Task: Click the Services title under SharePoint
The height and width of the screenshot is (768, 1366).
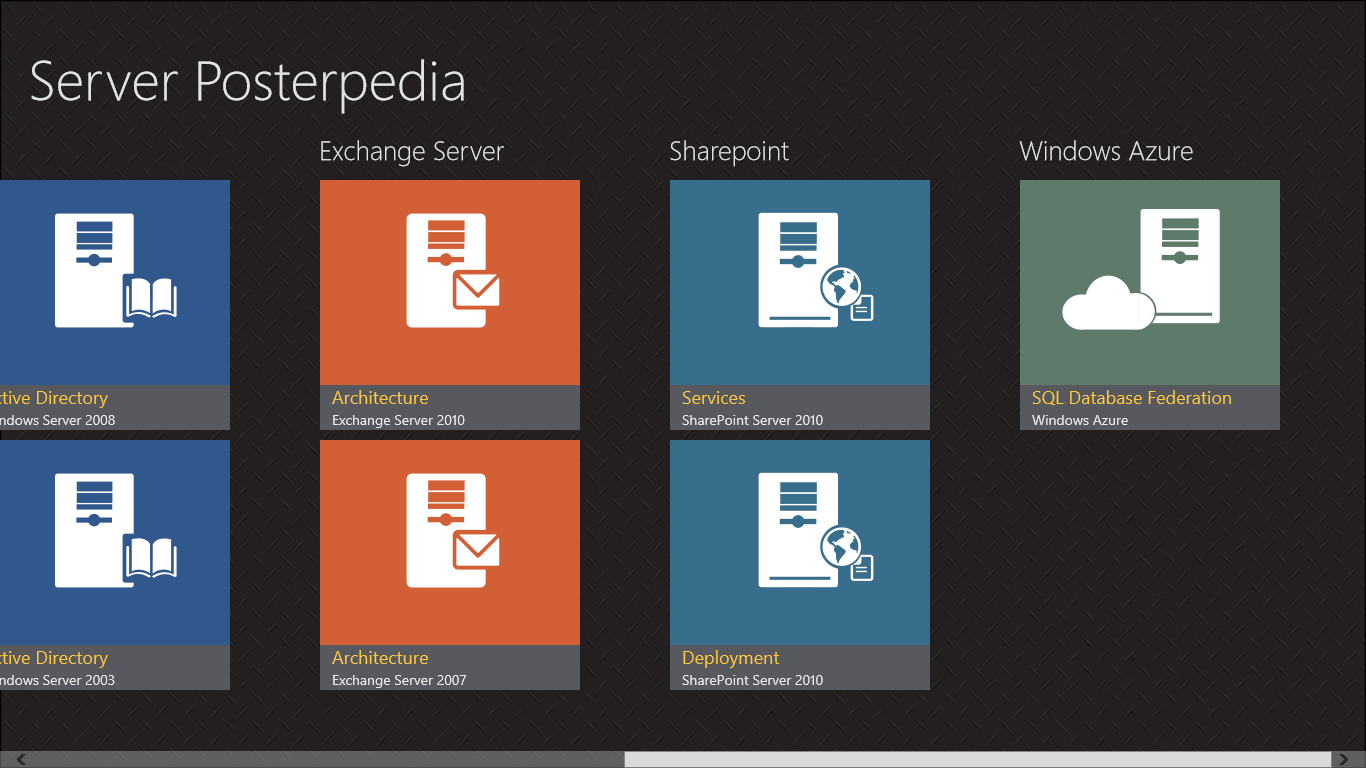Action: click(x=713, y=398)
